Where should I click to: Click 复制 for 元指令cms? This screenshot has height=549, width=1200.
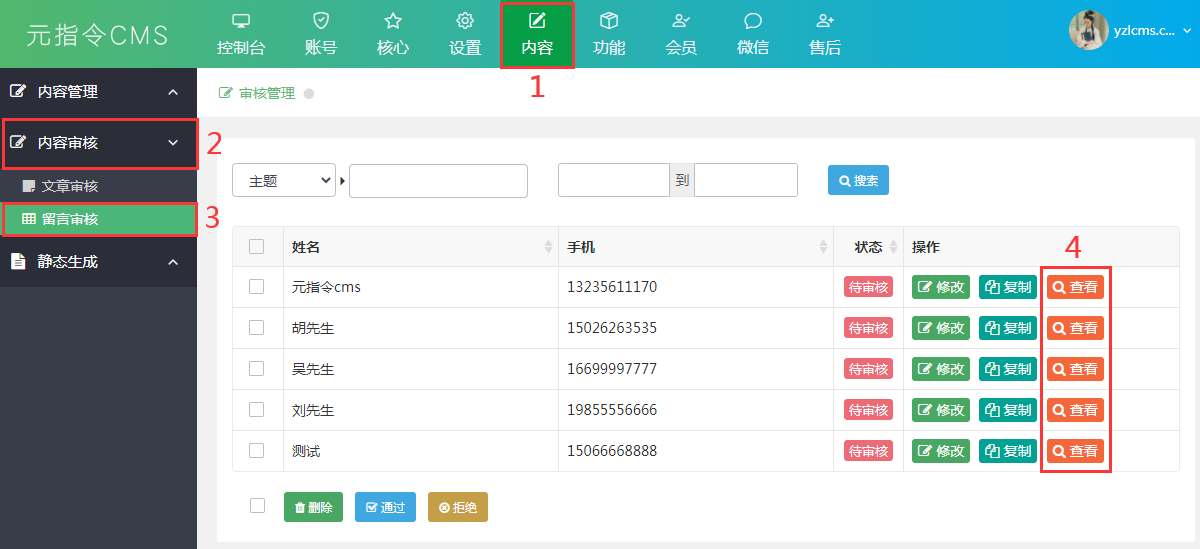[1008, 287]
